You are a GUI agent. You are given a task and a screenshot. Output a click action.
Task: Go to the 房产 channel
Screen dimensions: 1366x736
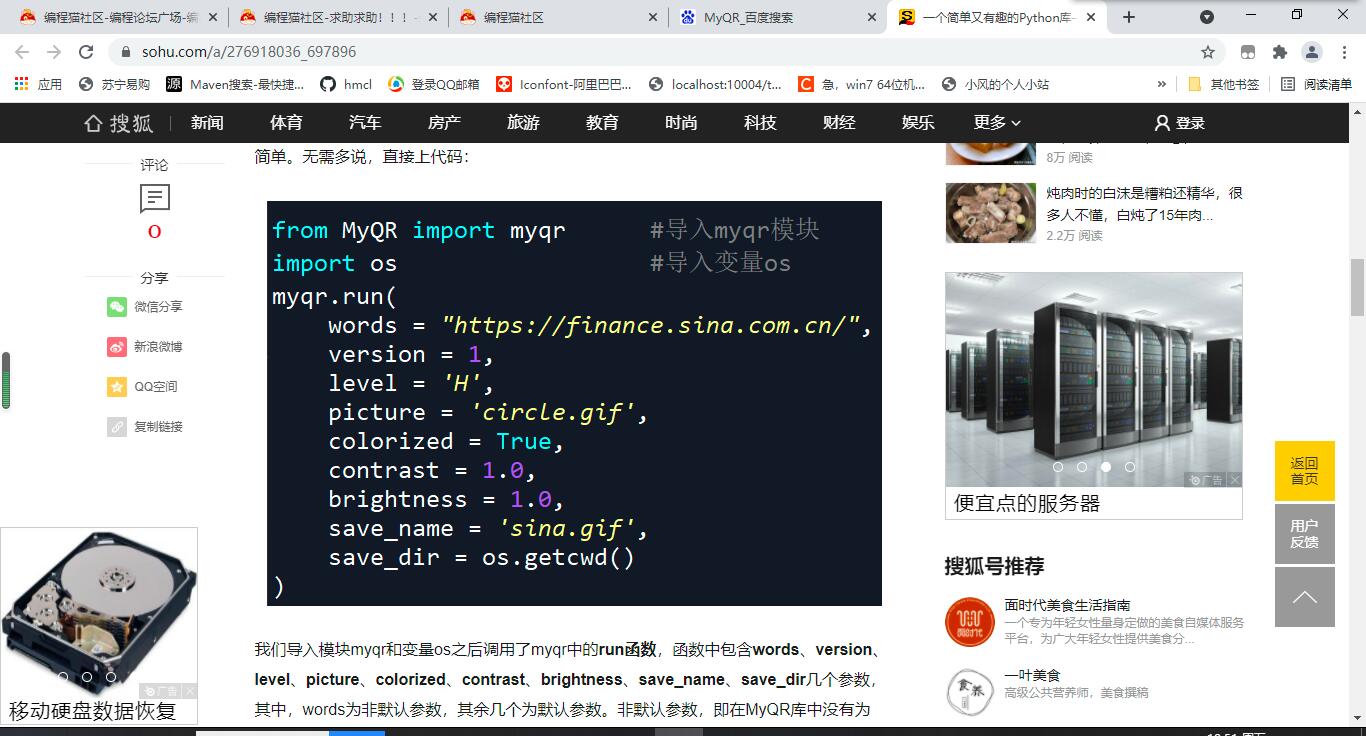coord(444,122)
